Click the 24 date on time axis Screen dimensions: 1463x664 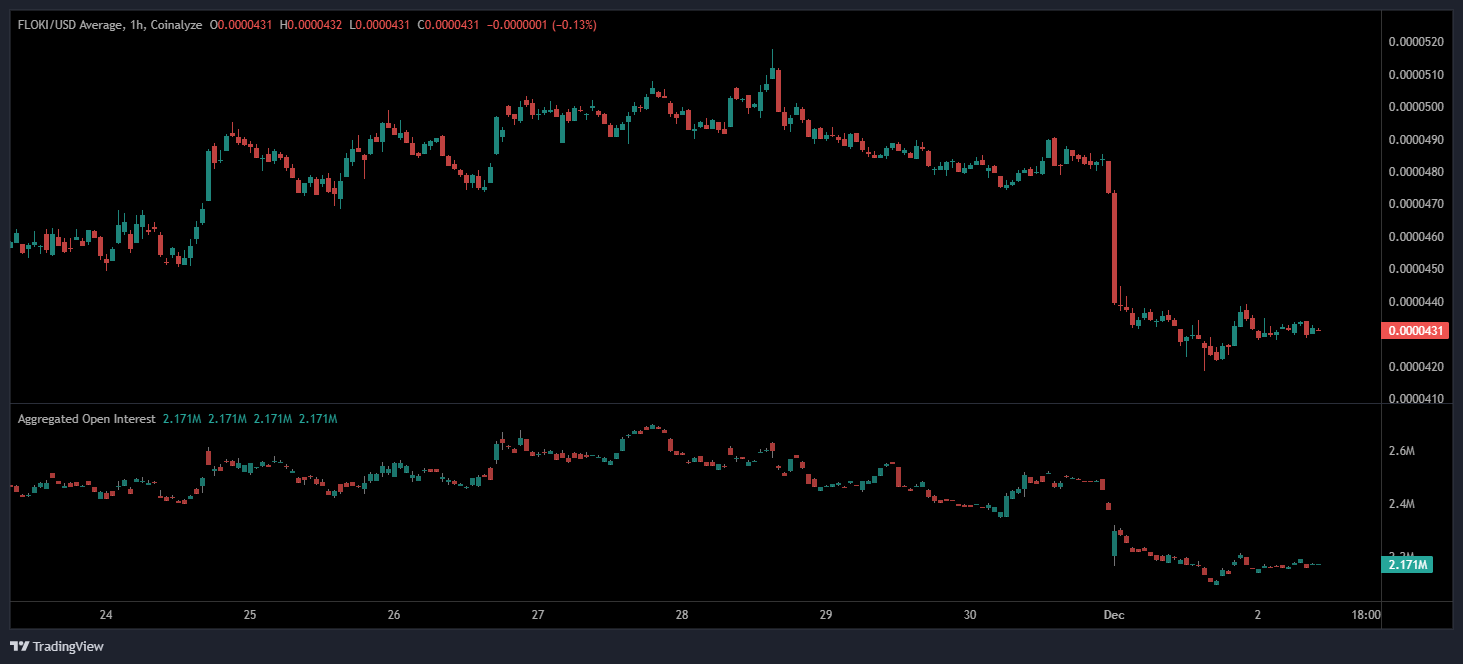tap(106, 615)
